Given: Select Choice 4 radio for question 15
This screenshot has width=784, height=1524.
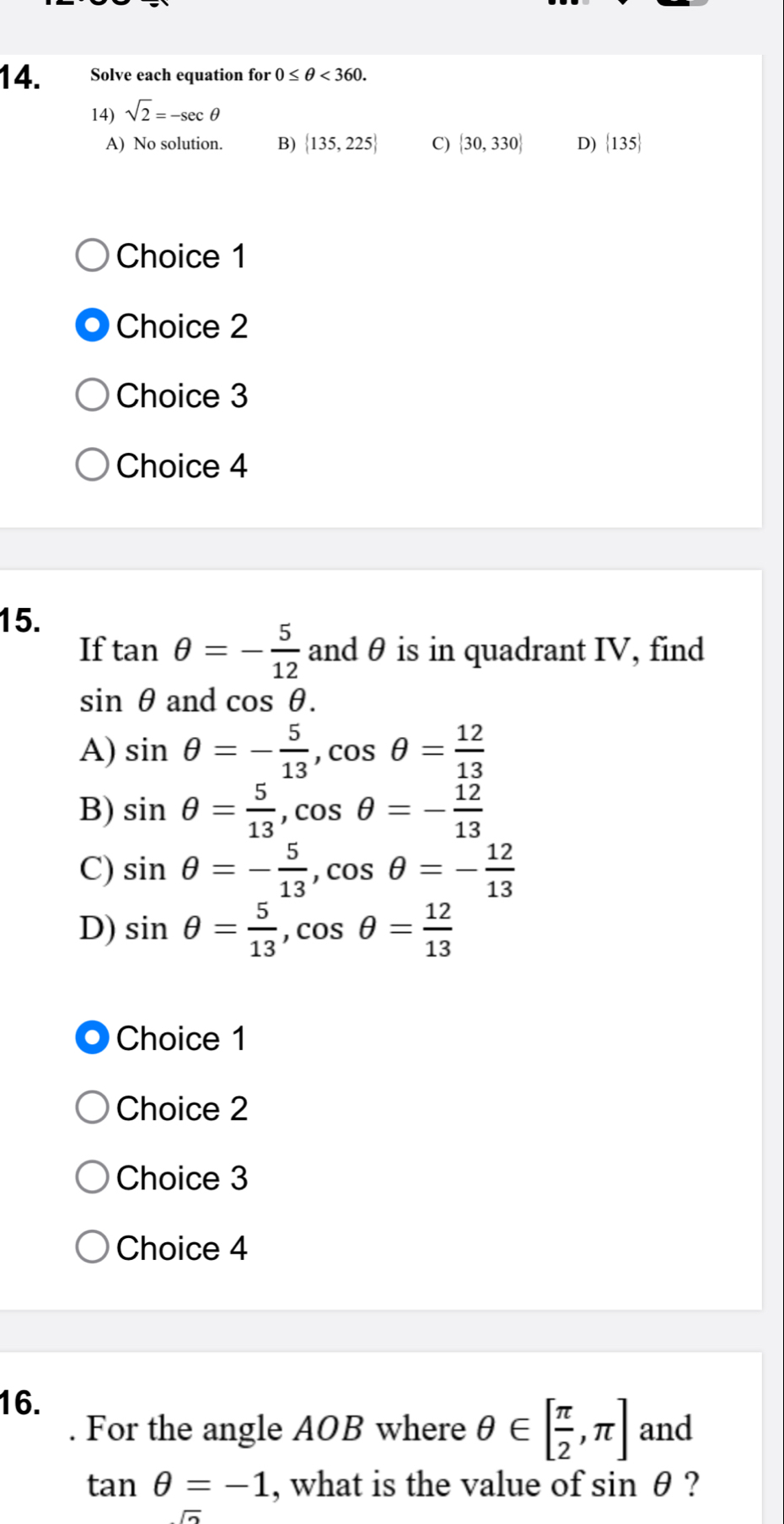Looking at the screenshot, I should [x=93, y=1248].
